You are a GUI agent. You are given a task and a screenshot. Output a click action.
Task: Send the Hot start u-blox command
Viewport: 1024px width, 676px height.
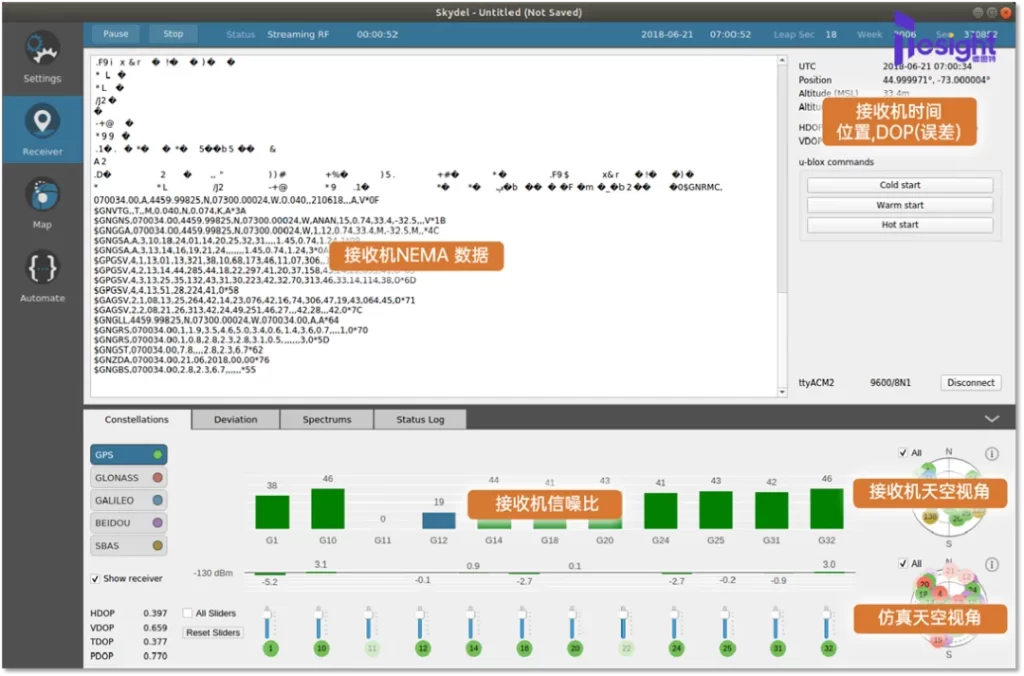click(900, 225)
